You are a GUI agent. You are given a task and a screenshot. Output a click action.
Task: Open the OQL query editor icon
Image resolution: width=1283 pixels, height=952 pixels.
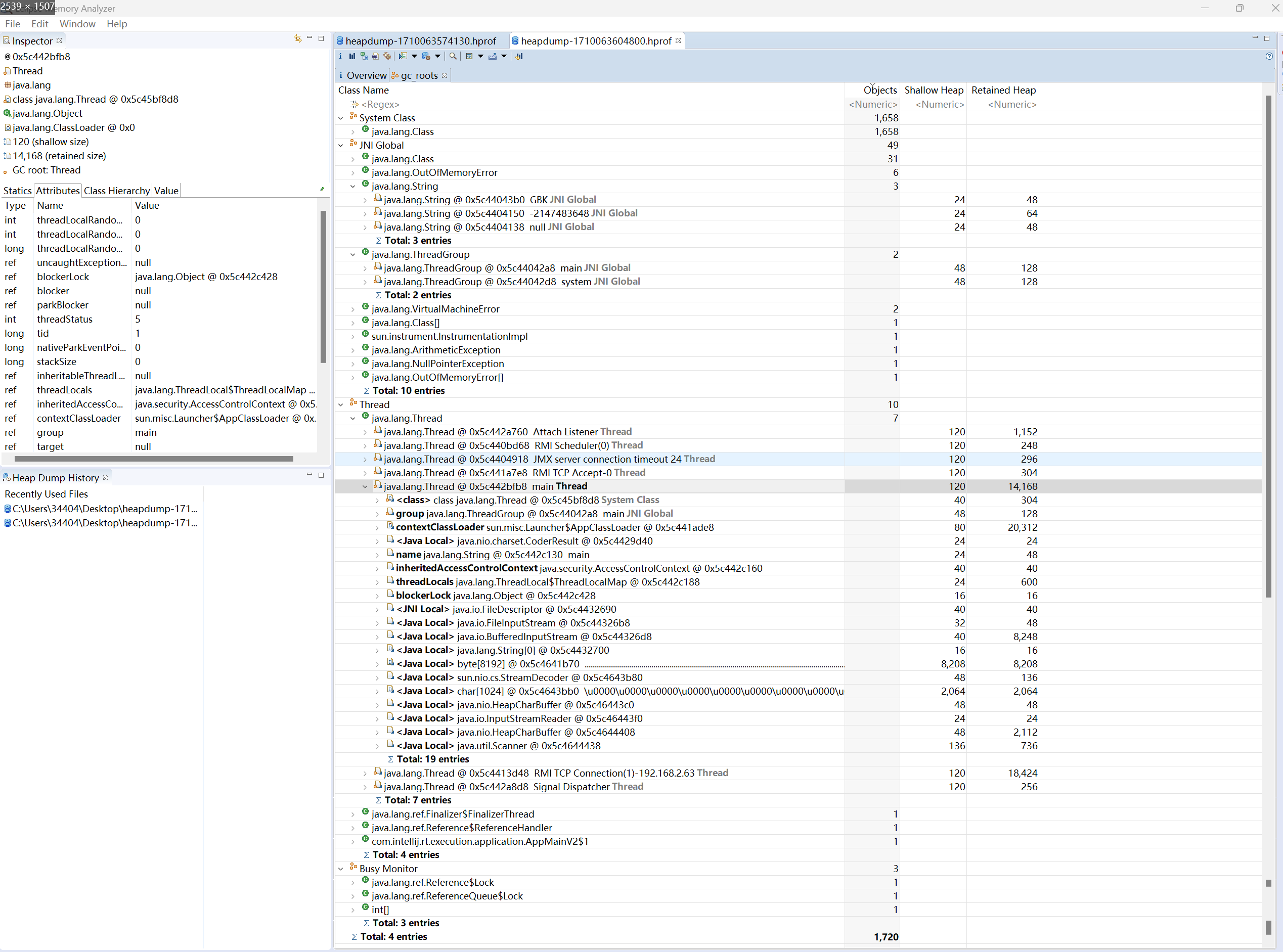pos(375,56)
